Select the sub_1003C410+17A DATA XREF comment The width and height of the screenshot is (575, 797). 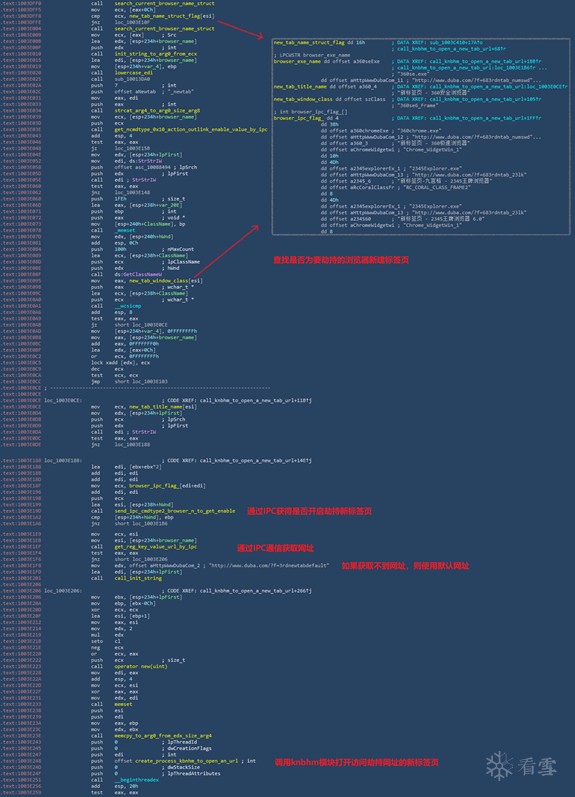[x=437, y=42]
